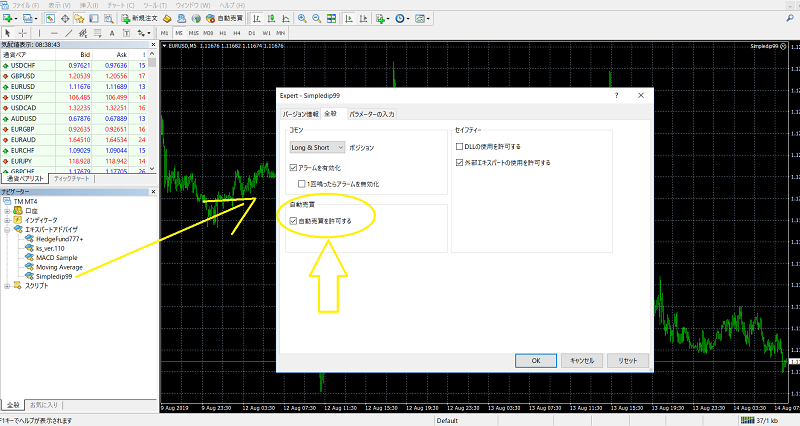The height and width of the screenshot is (426, 800).
Task: Click the zoom out magnifier icon
Action: [x=316, y=19]
